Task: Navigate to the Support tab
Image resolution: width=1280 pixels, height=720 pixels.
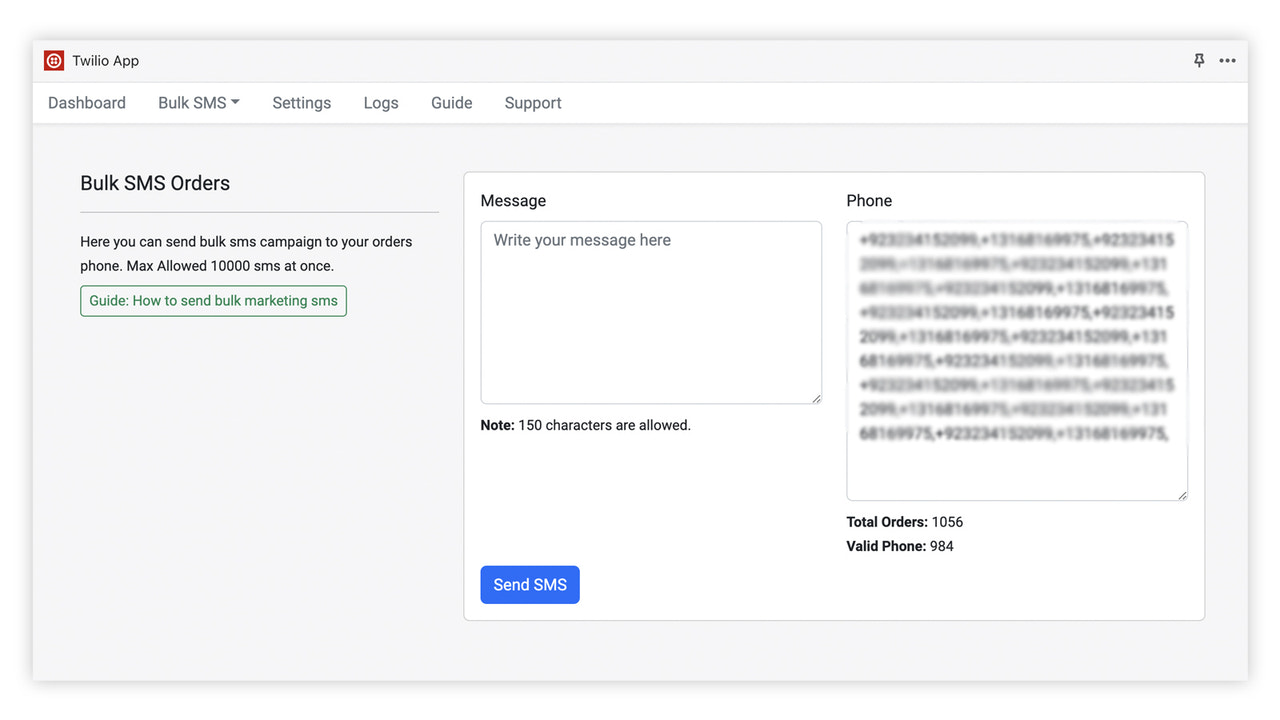Action: click(x=533, y=103)
